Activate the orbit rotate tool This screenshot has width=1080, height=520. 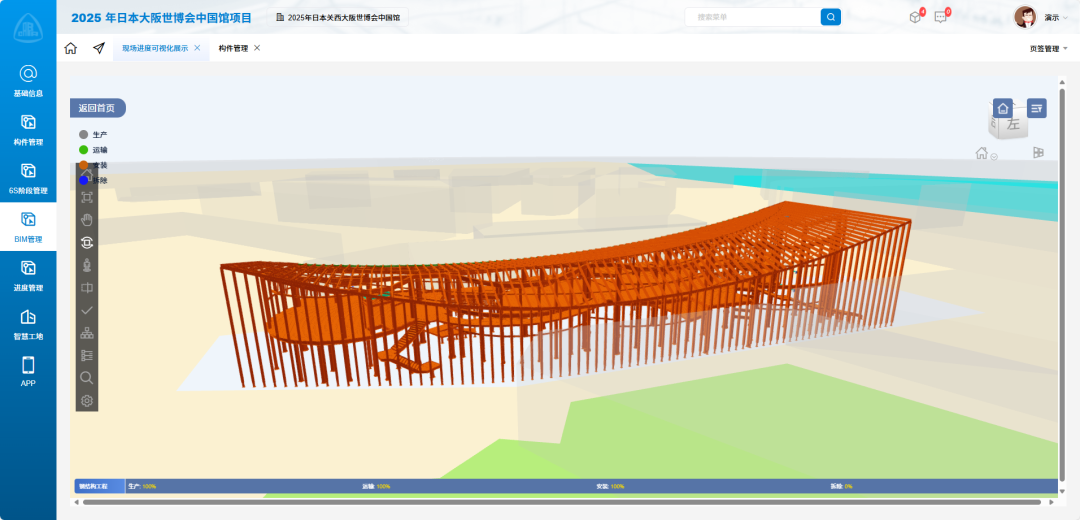coord(87,242)
